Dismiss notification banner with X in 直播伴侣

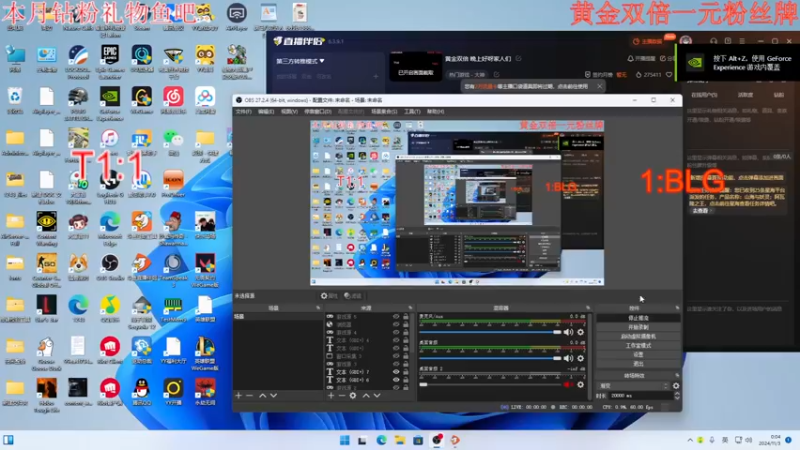coord(599,86)
